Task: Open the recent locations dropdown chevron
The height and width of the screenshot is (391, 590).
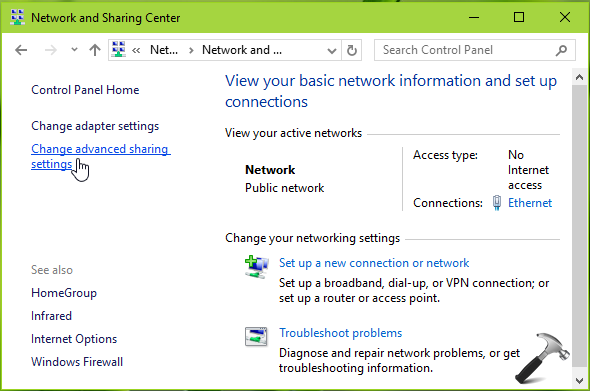Action: pyautogui.click(x=74, y=49)
